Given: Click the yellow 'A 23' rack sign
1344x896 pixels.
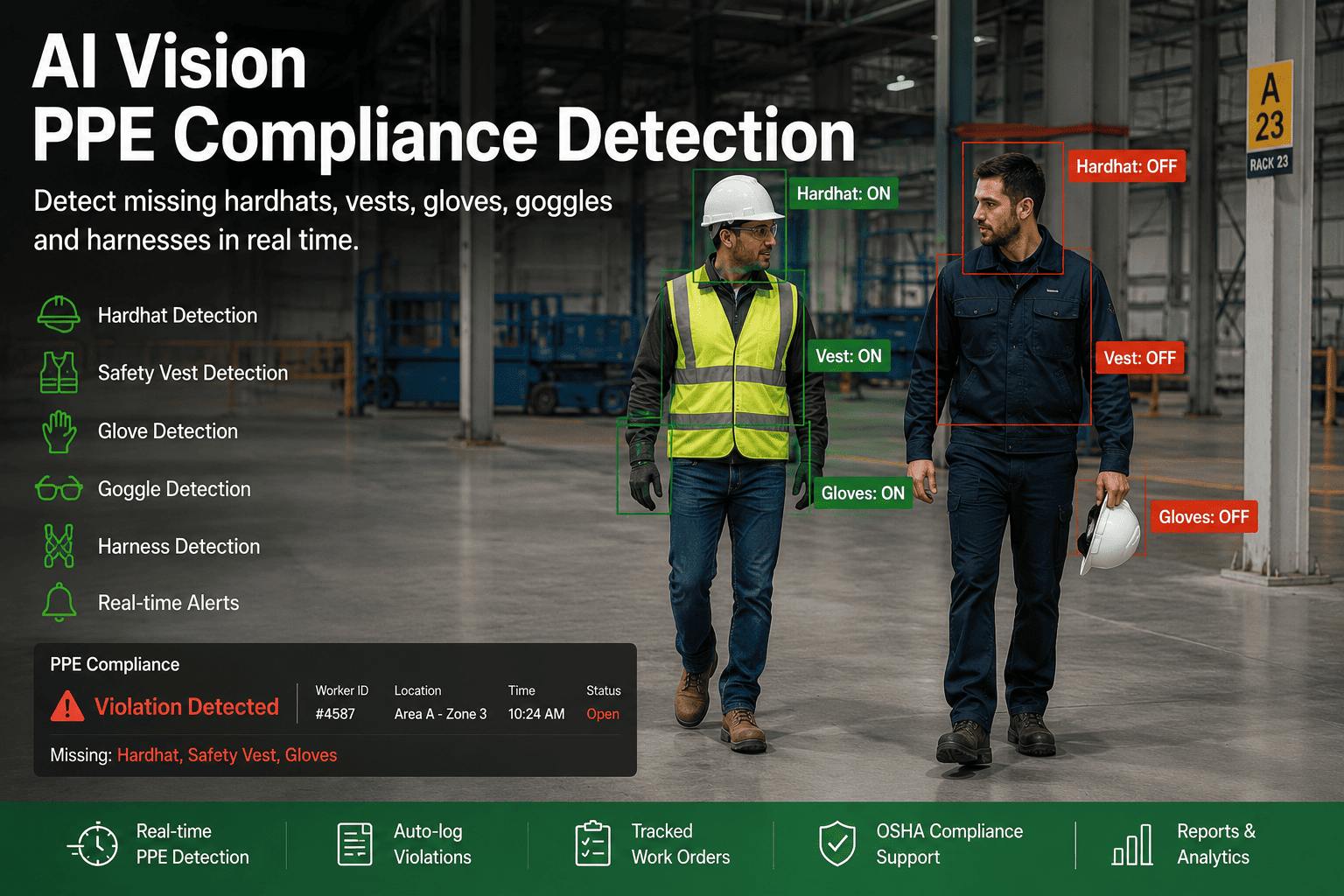Looking at the screenshot, I should coord(1270,108).
